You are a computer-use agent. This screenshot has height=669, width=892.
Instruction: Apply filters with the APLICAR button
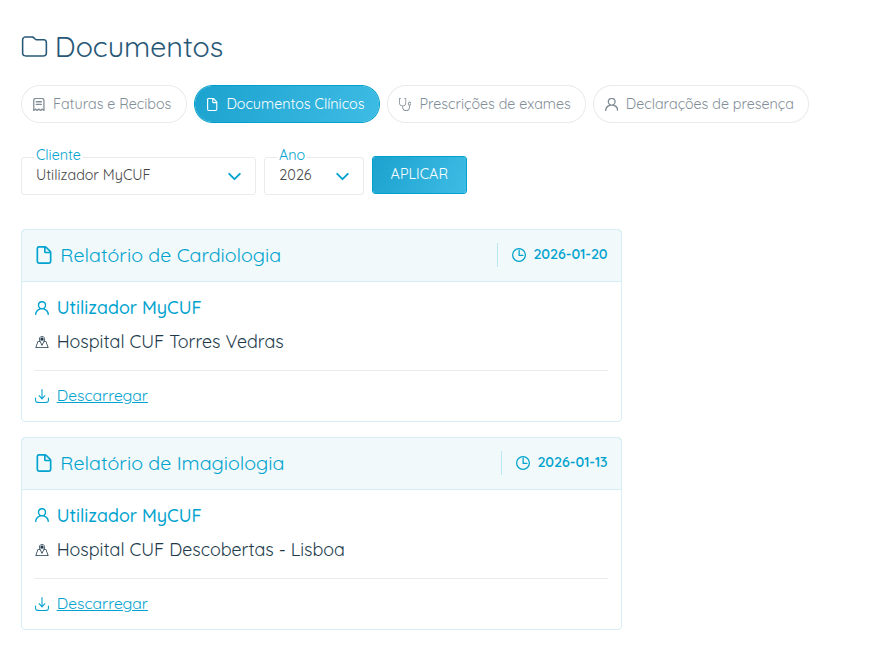click(x=419, y=175)
